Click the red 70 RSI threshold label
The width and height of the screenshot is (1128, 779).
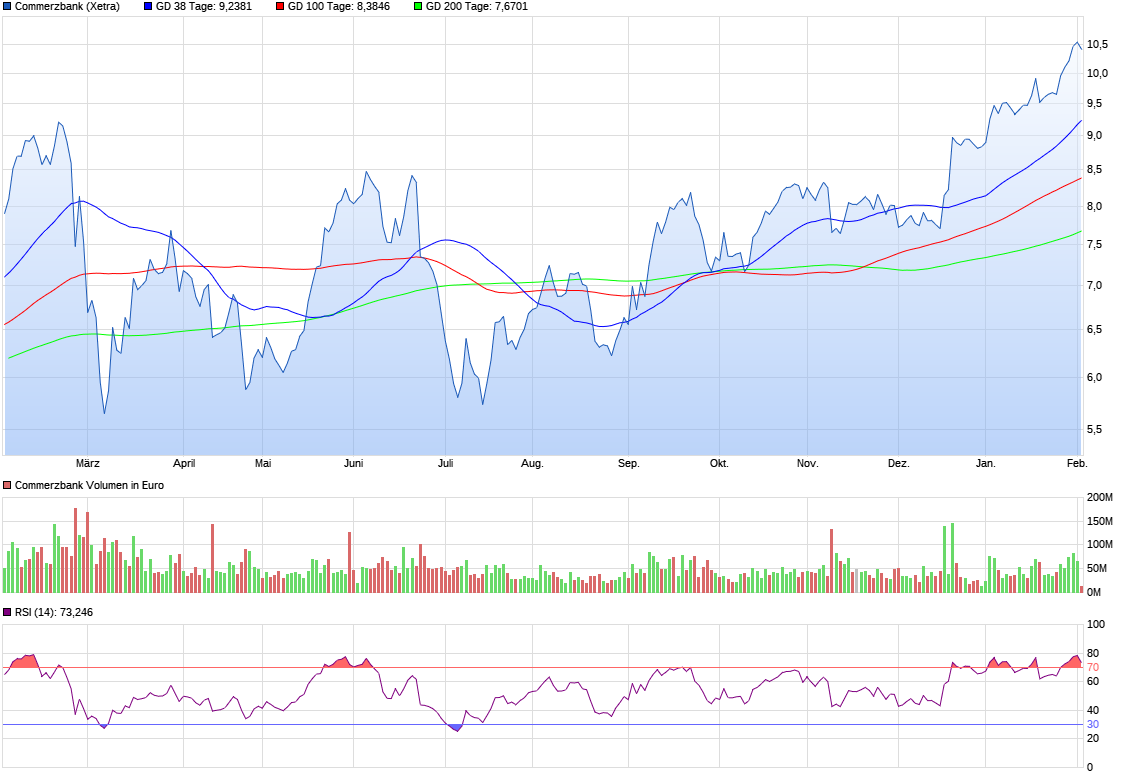click(1093, 668)
